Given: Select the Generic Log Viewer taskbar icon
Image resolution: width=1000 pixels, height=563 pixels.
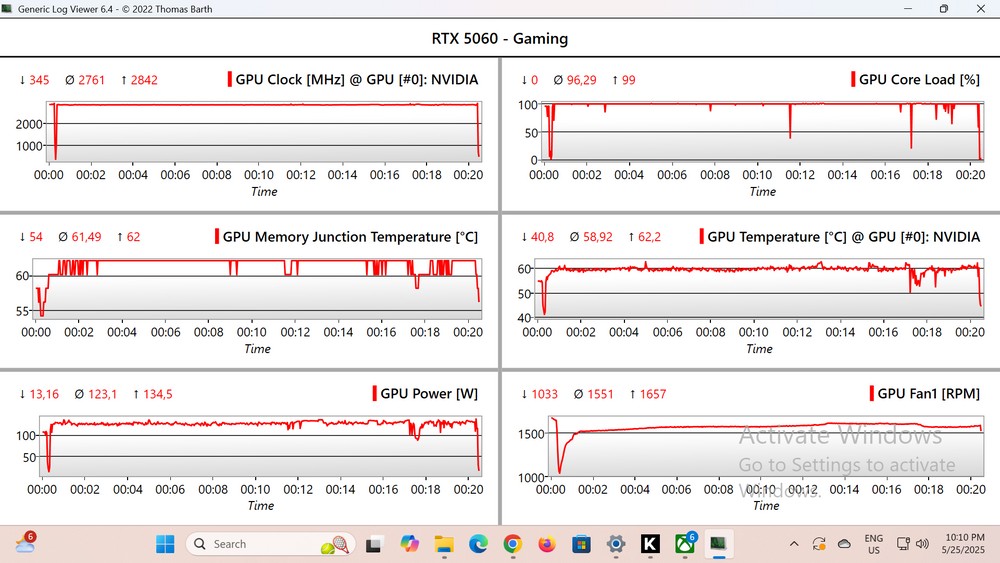Looking at the screenshot, I should (719, 544).
